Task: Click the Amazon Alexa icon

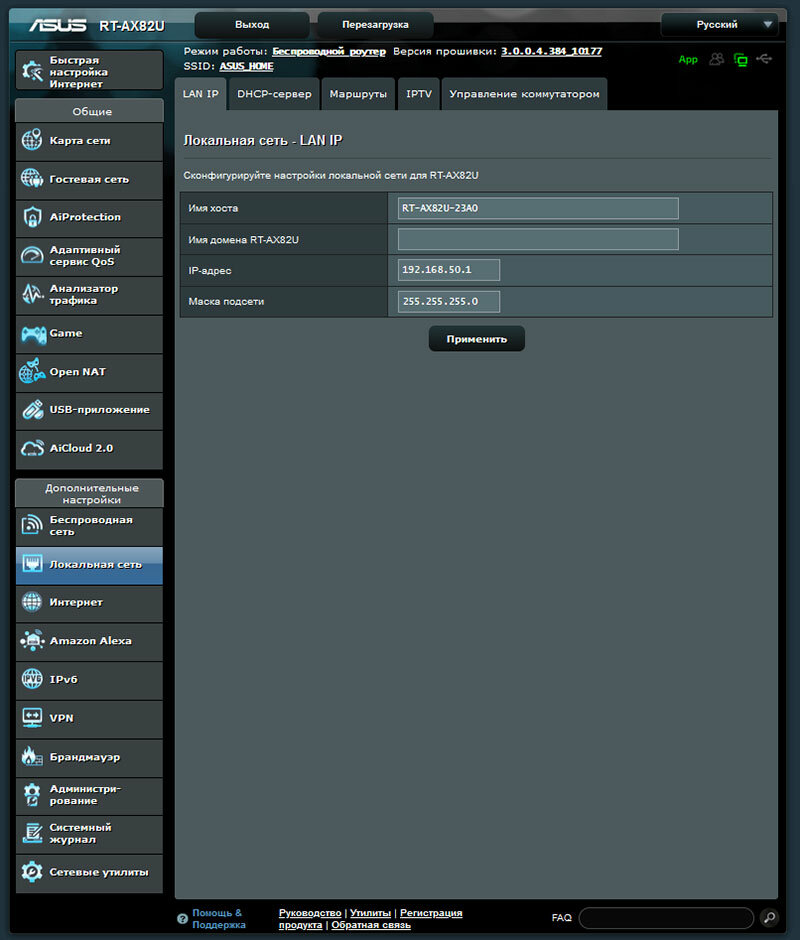Action: click(x=32, y=640)
